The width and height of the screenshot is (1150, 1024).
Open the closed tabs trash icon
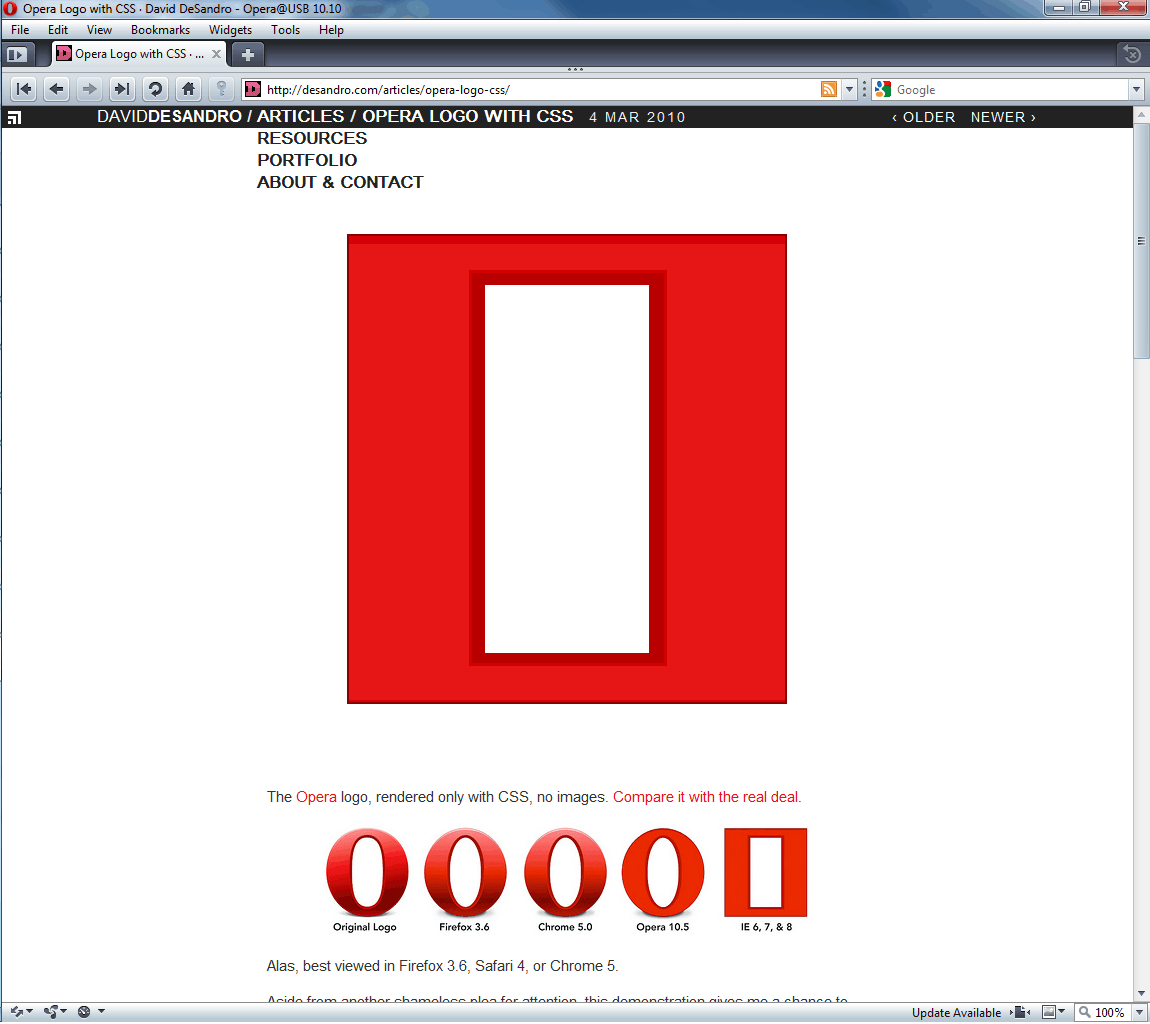tap(1132, 54)
